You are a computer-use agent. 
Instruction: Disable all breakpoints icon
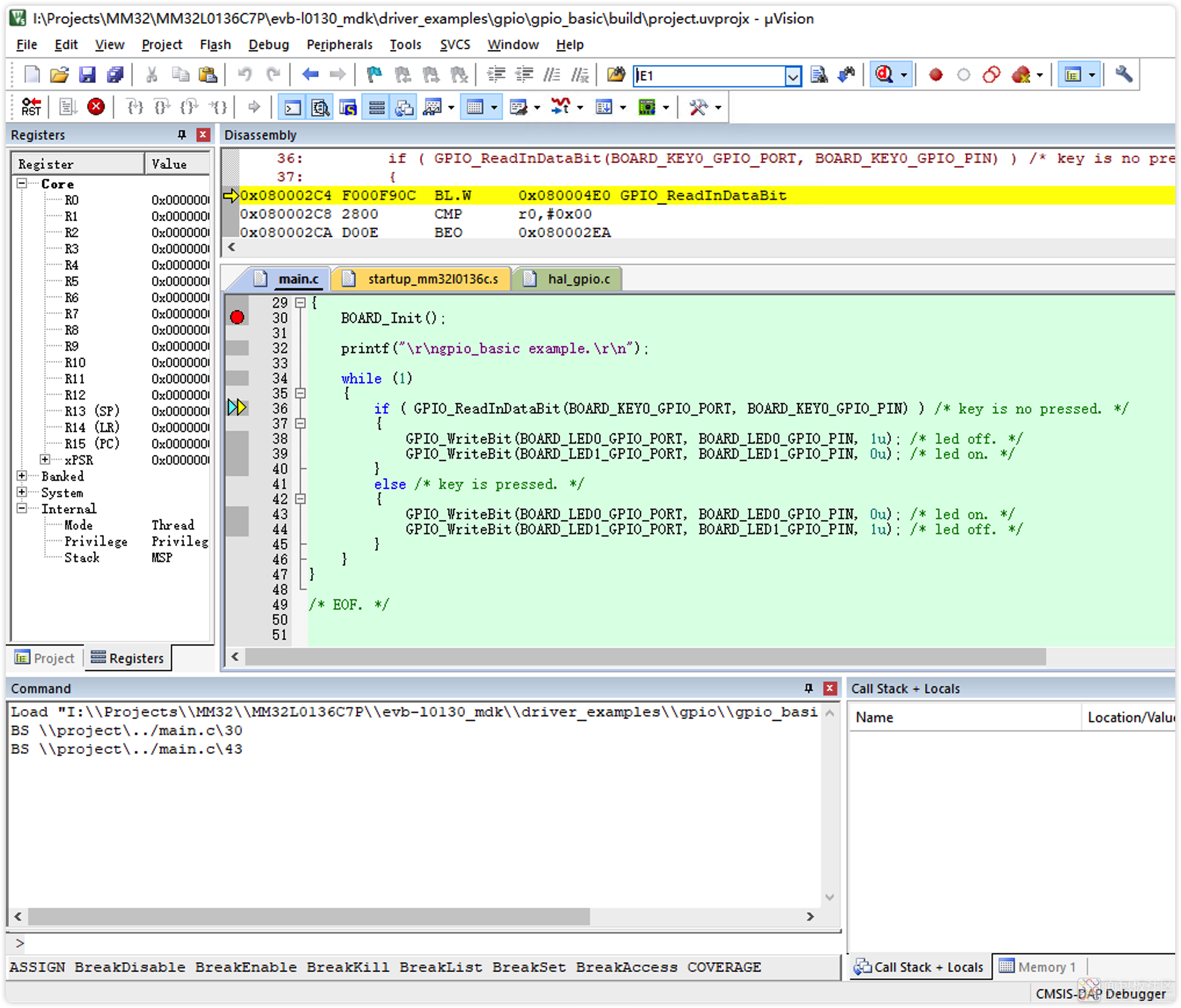[991, 75]
